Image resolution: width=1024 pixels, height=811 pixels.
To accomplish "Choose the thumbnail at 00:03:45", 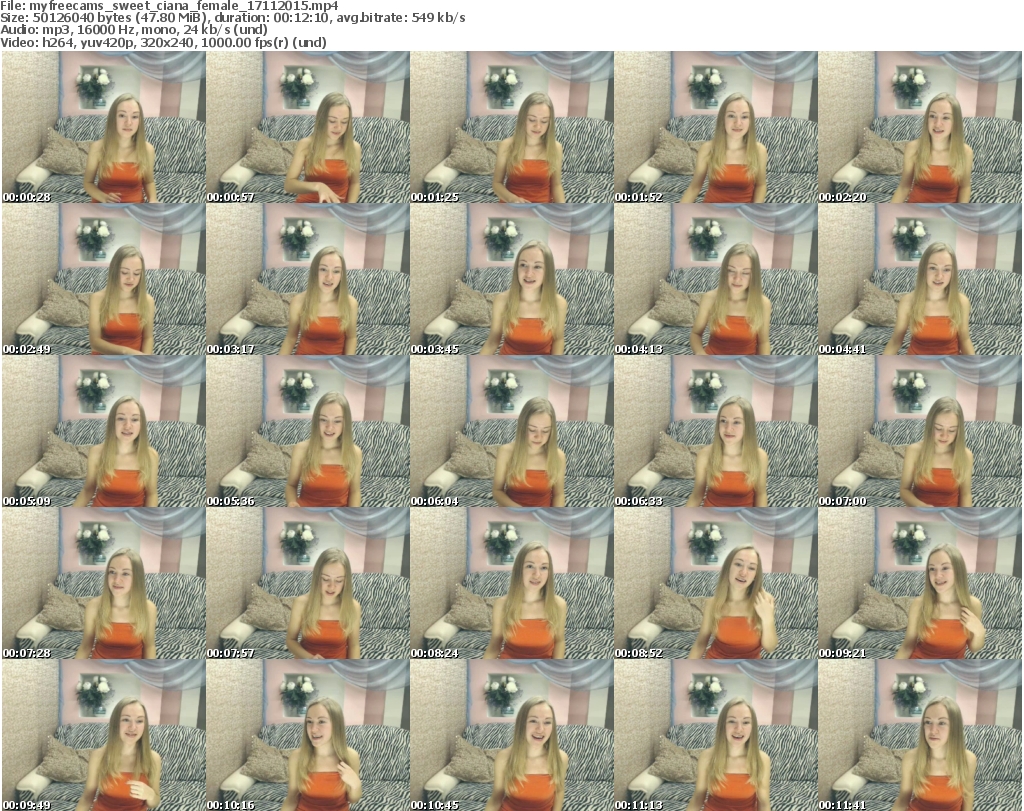I will click(x=511, y=279).
